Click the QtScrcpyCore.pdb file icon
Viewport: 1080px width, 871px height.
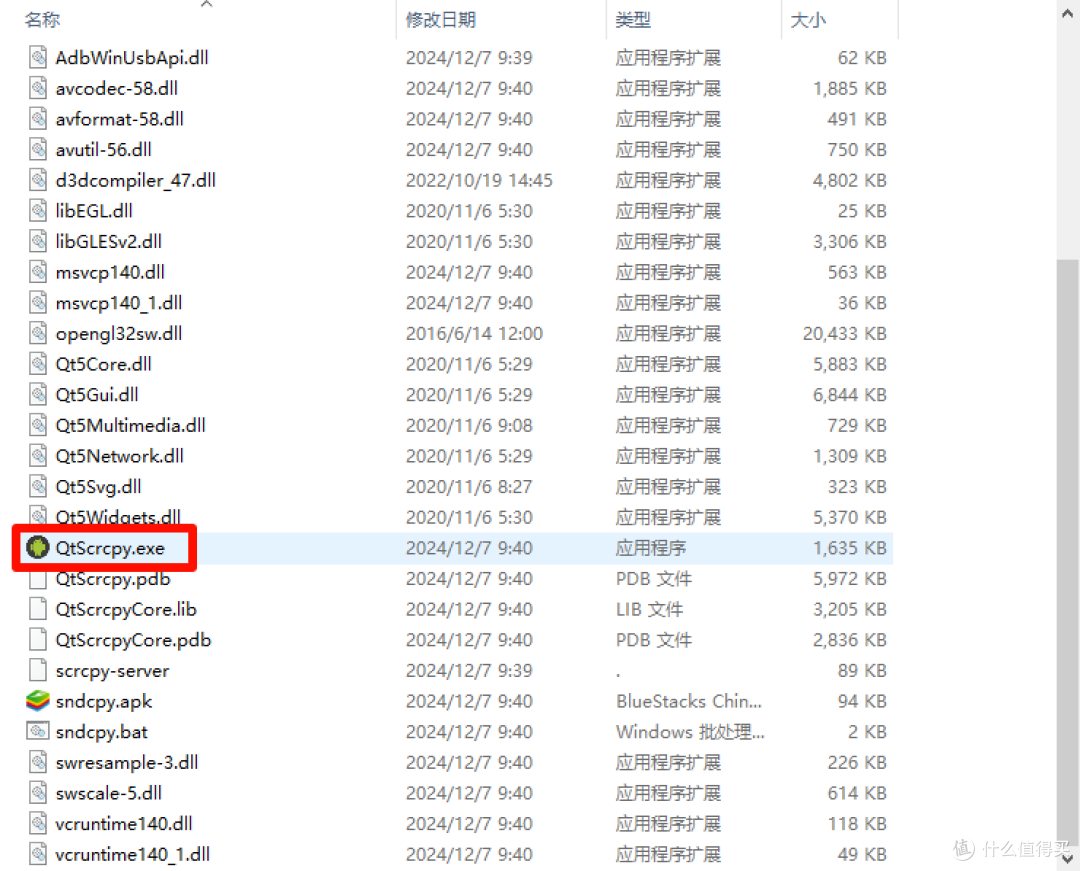click(38, 640)
